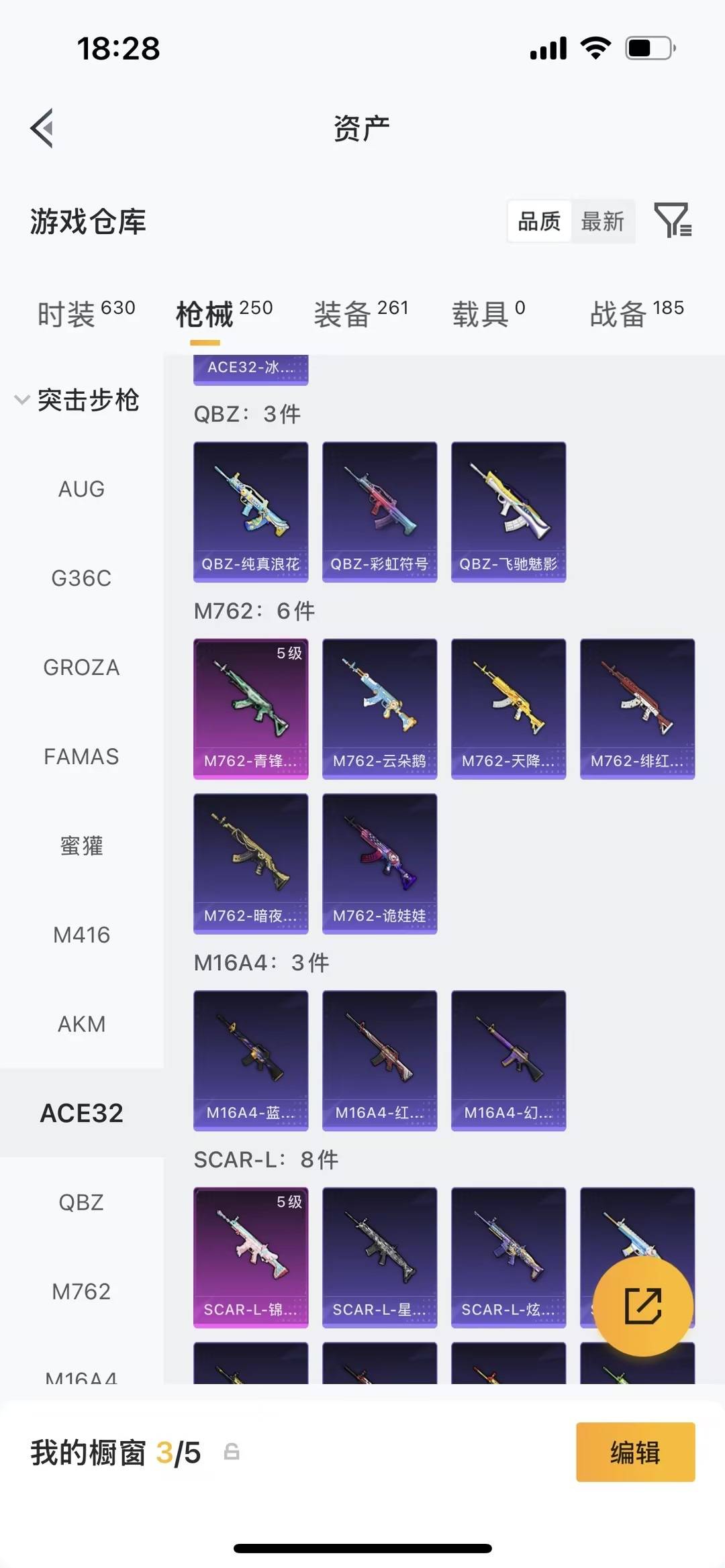Tap the lock icon beside 我的橱窗
The image size is (725, 1568).
pos(232,1452)
